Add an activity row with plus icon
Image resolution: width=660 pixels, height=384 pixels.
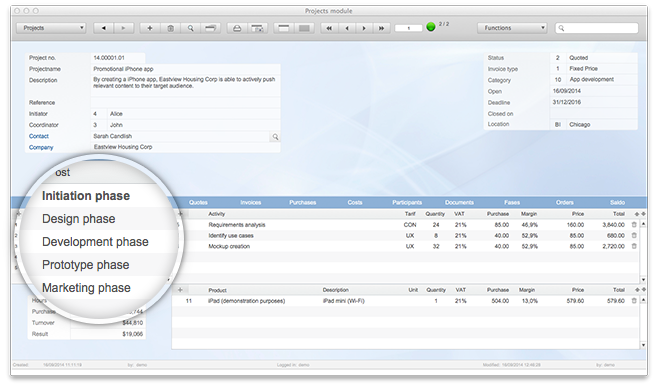pos(181,214)
